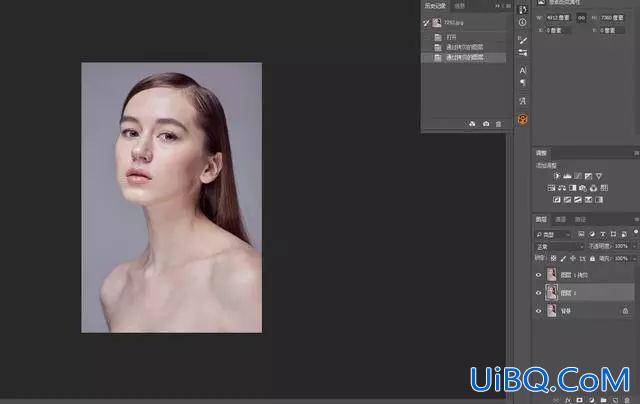Hide the background (背景) layer eye

(x=538, y=311)
